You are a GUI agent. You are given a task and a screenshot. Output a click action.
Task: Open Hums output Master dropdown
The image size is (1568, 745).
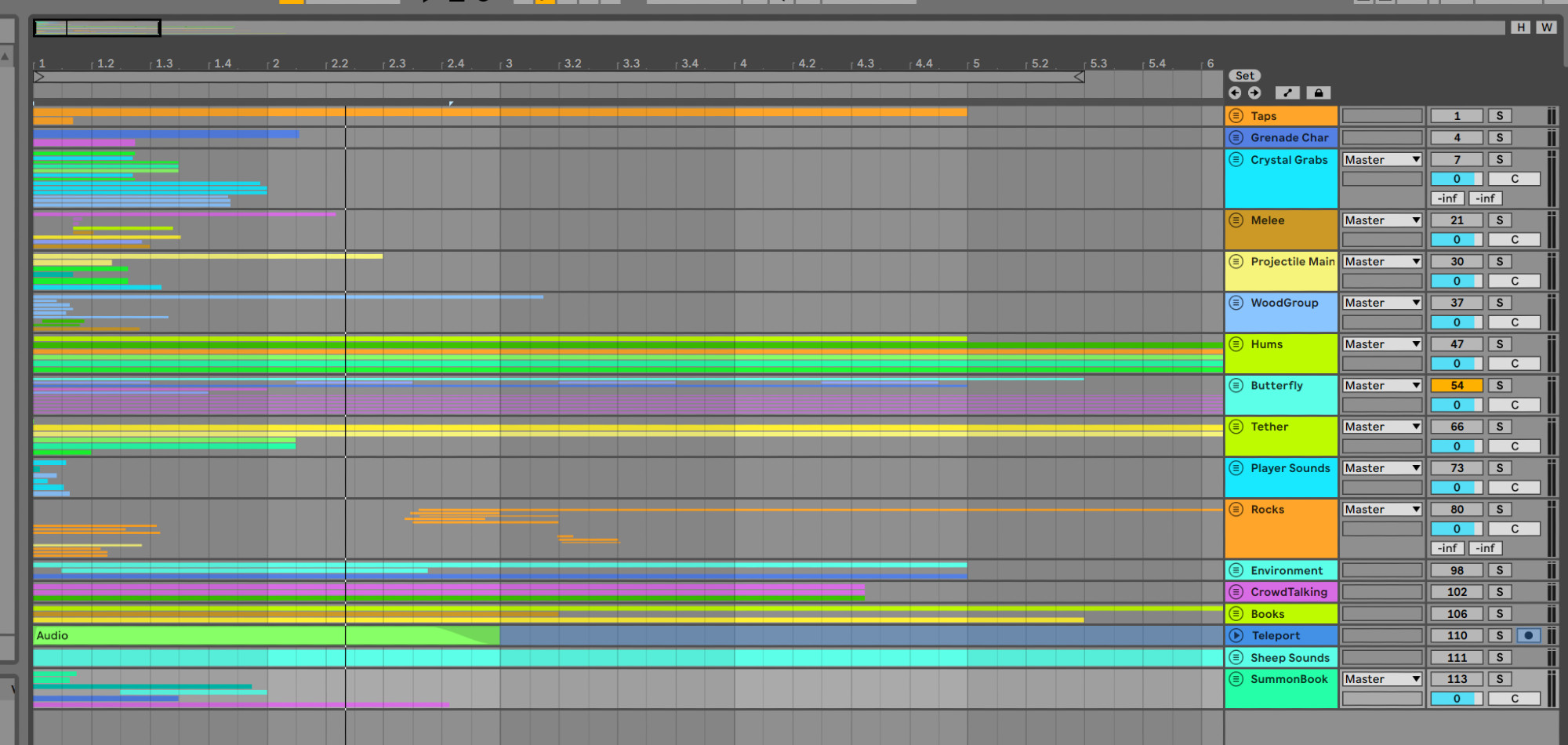tap(1382, 344)
